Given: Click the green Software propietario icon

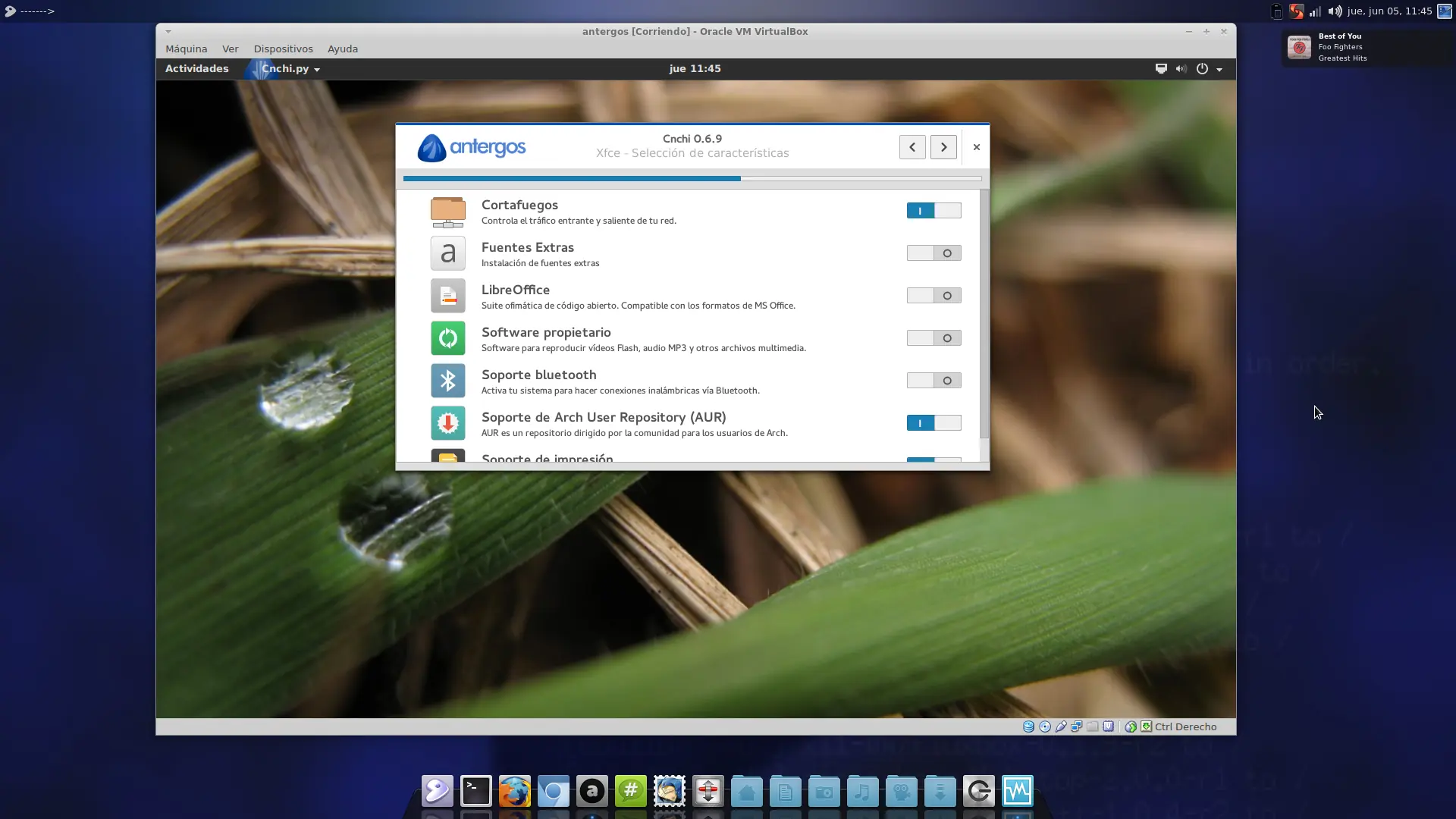Looking at the screenshot, I should (447, 338).
